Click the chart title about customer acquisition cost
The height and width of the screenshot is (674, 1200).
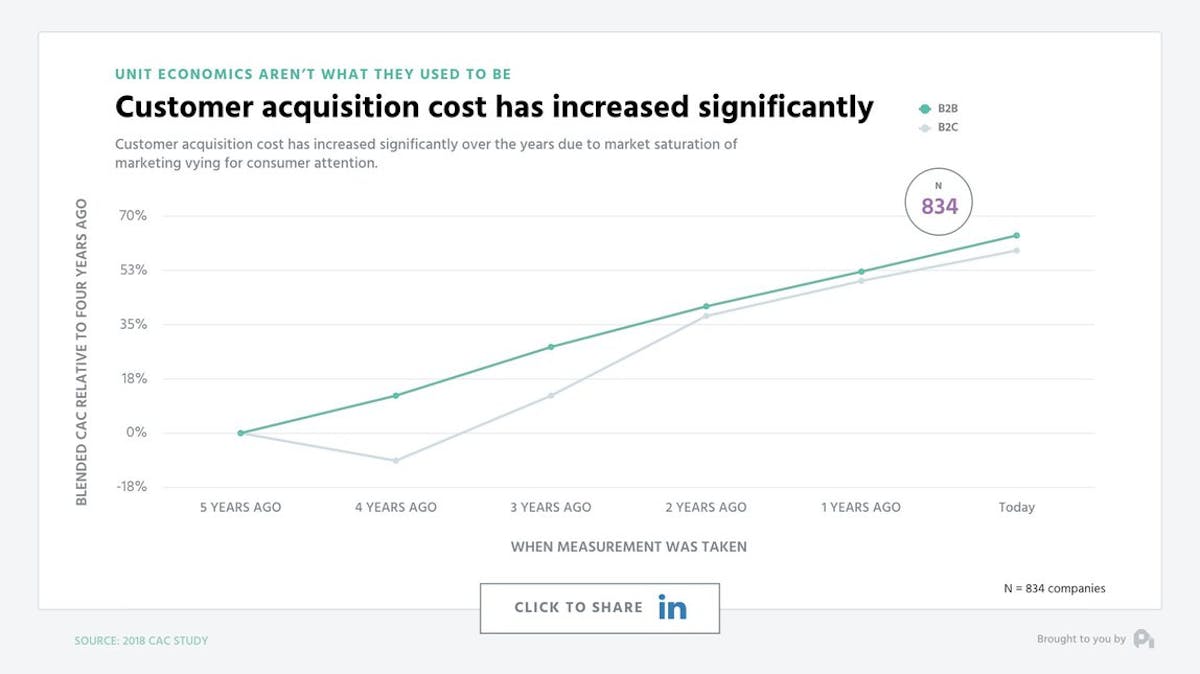click(x=494, y=107)
